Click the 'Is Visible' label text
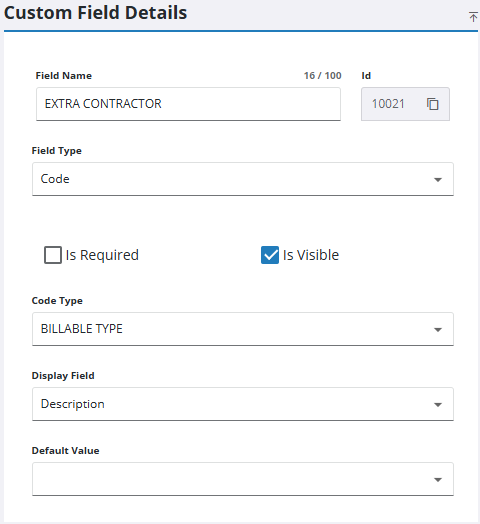 (311, 255)
